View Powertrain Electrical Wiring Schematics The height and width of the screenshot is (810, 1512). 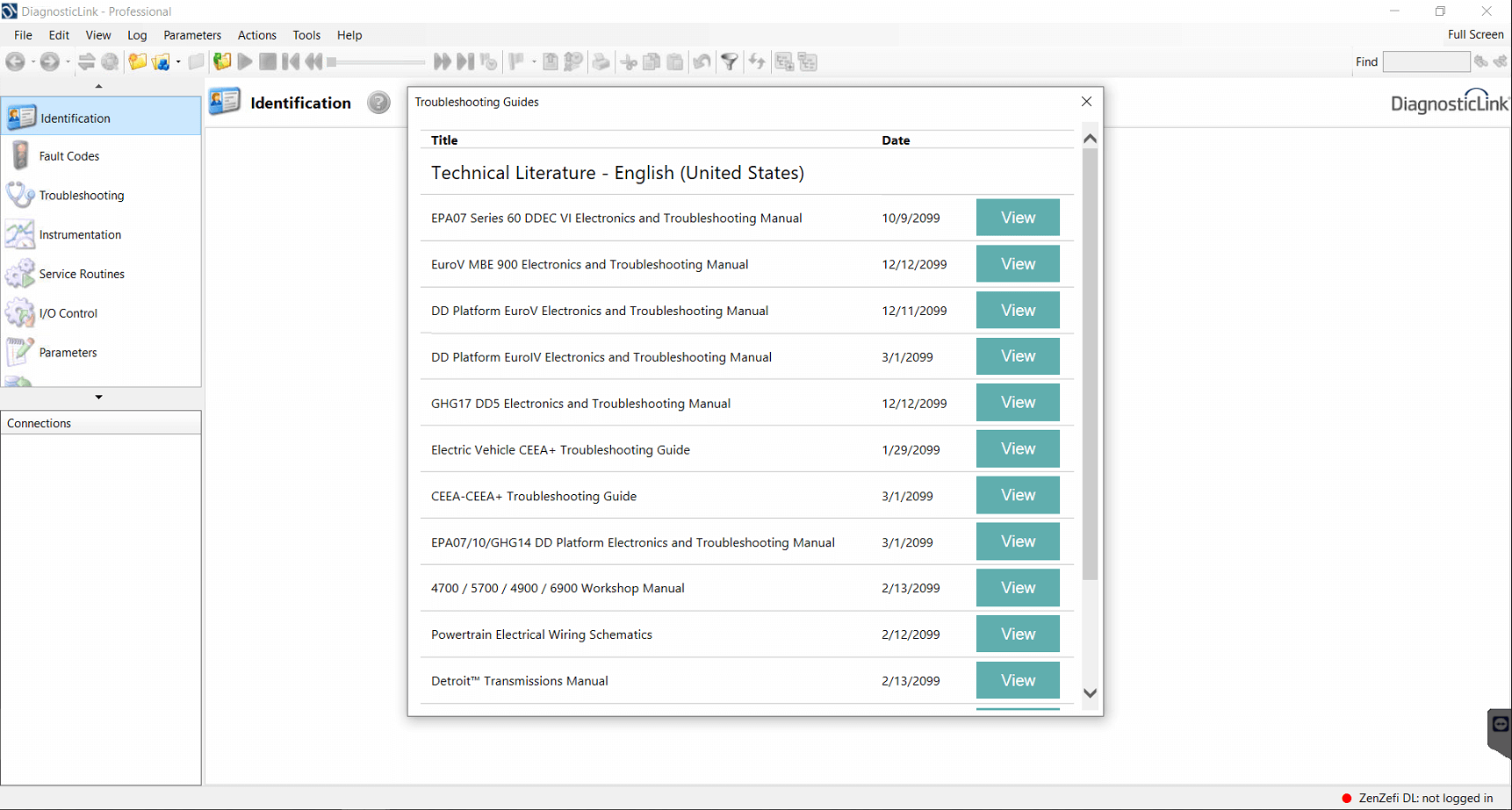pos(1017,634)
